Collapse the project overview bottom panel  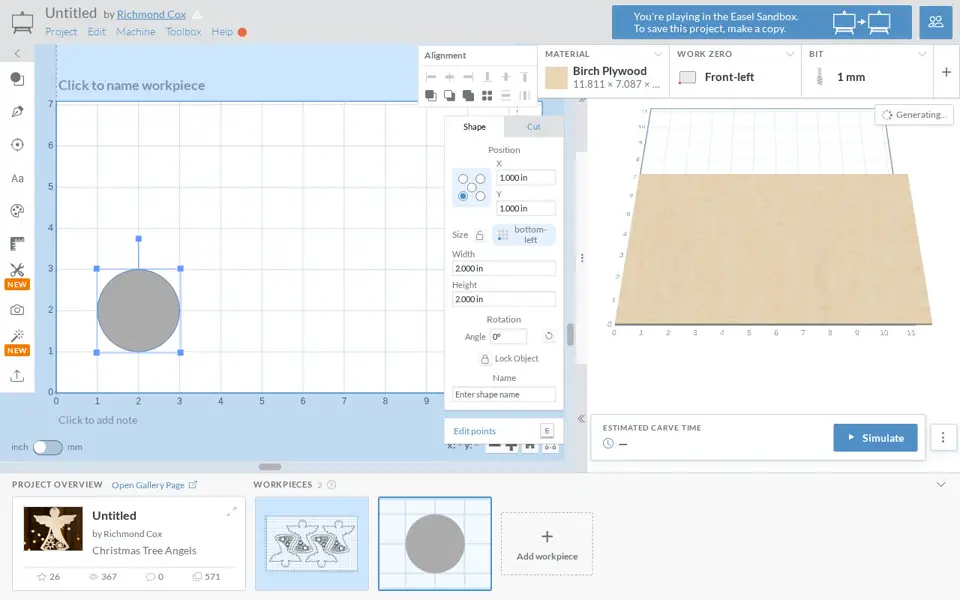coord(941,484)
